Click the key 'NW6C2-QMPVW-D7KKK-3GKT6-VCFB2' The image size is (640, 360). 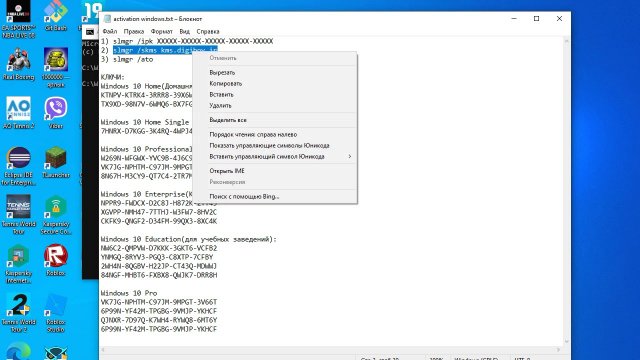point(159,248)
